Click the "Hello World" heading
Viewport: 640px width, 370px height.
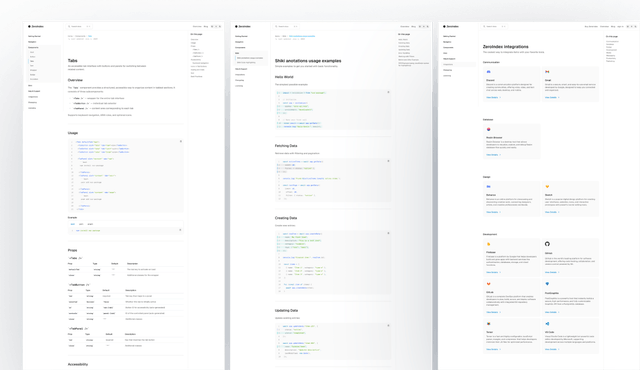pyautogui.click(x=284, y=77)
